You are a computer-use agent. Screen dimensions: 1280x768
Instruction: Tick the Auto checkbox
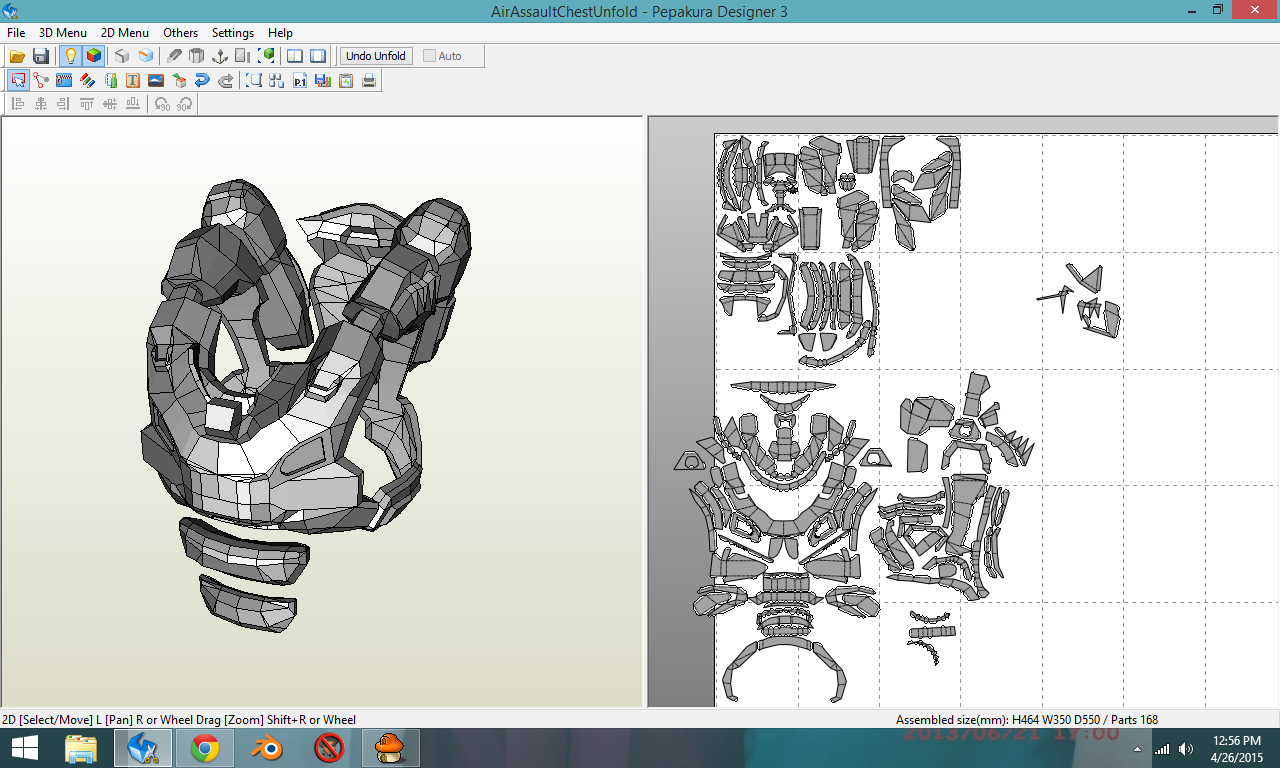[x=430, y=56]
